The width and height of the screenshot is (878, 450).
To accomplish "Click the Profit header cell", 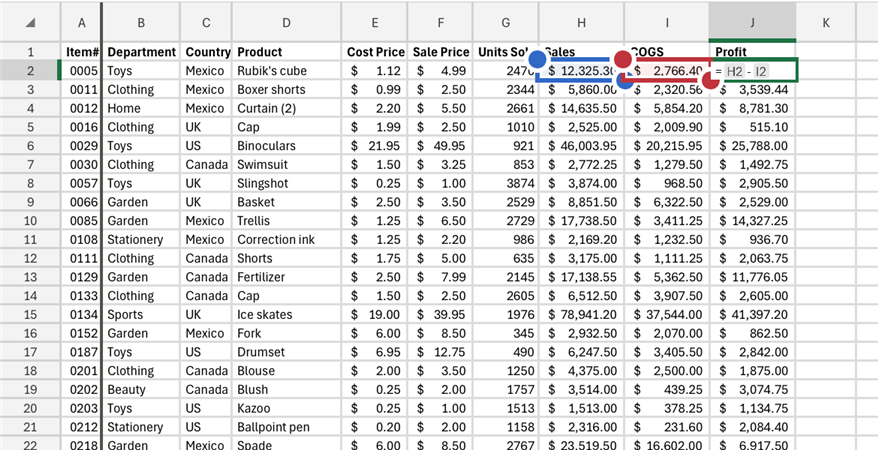I will tap(752, 52).
